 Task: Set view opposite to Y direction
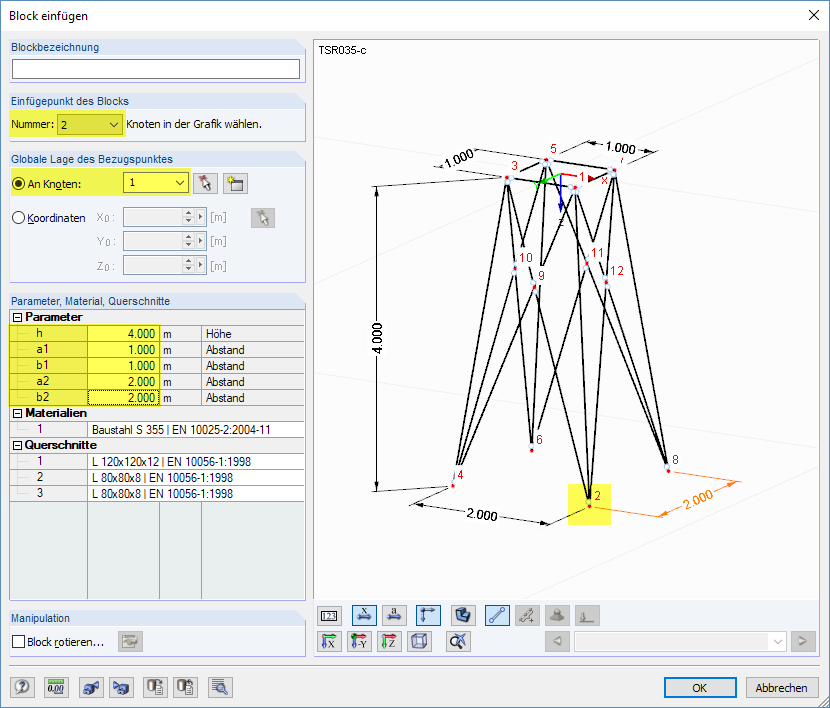point(360,642)
